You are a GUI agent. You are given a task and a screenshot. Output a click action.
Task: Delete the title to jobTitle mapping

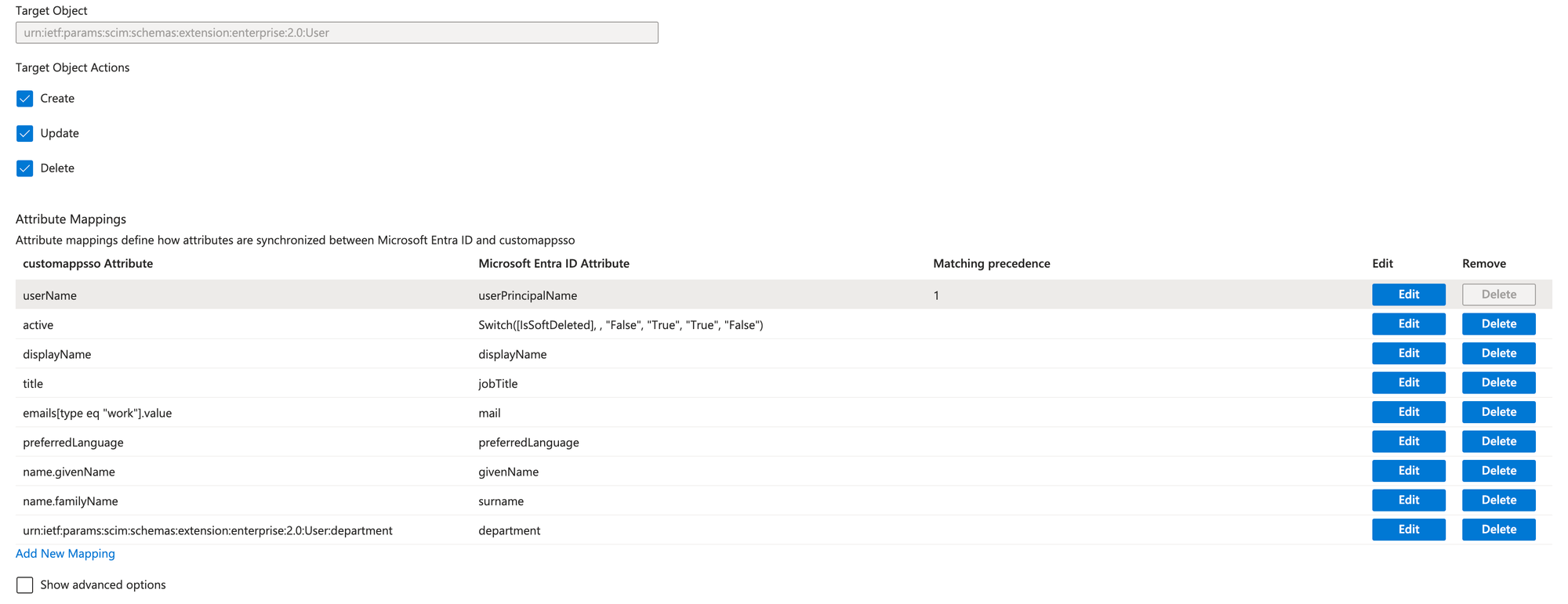pyautogui.click(x=1498, y=383)
